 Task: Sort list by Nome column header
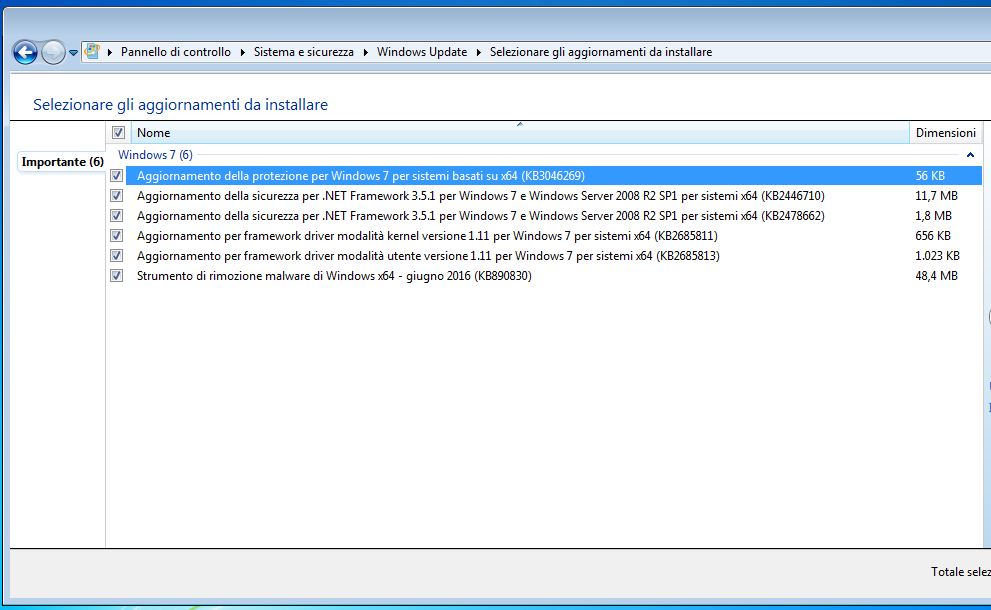point(520,132)
